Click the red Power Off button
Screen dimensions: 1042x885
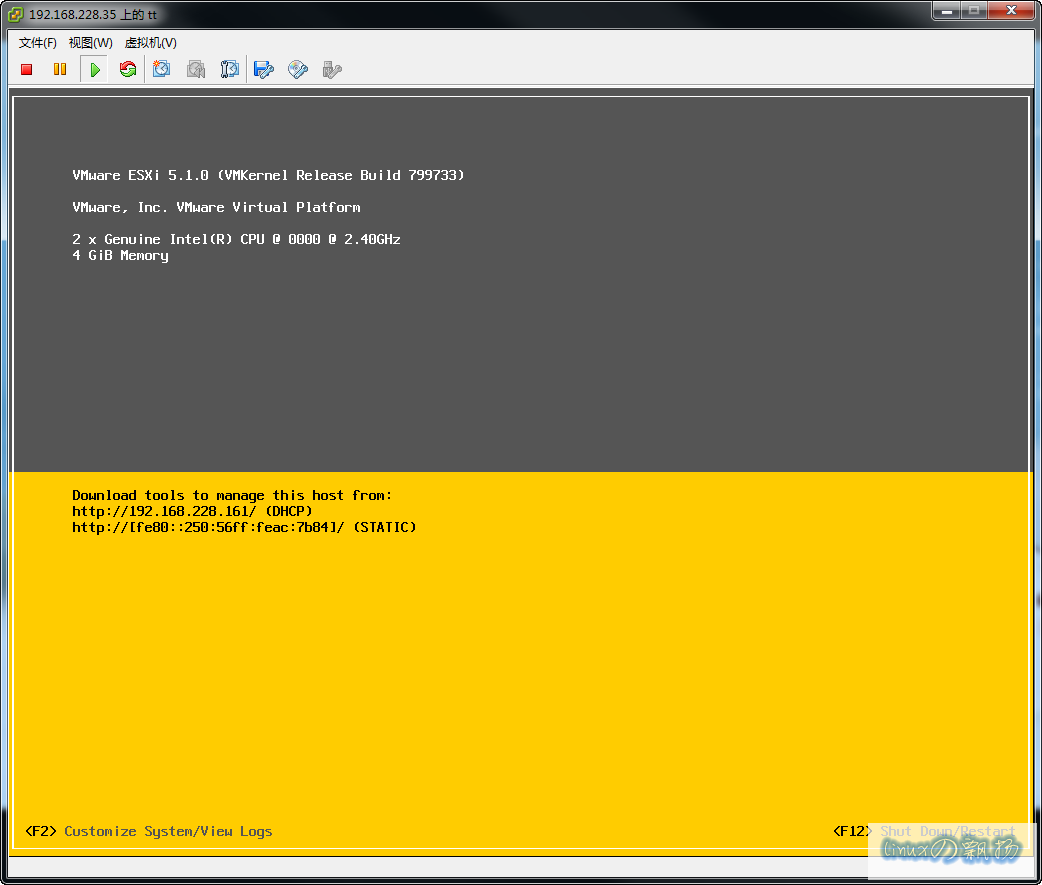27,69
